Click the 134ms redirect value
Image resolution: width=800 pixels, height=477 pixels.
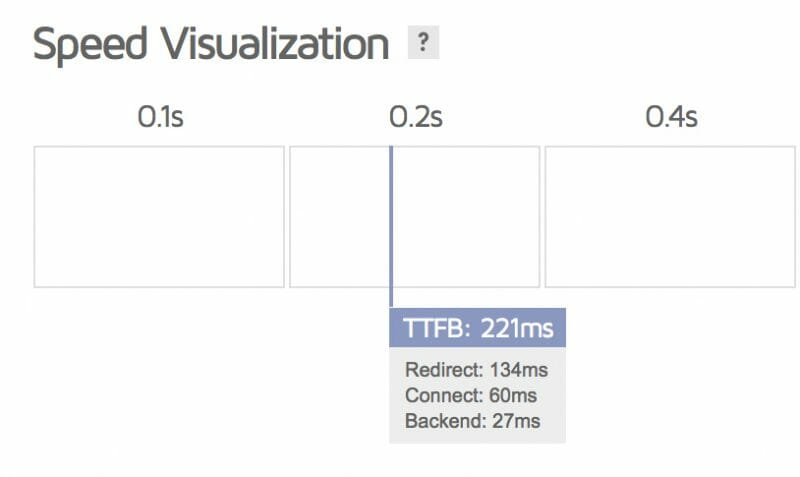pyautogui.click(x=519, y=370)
